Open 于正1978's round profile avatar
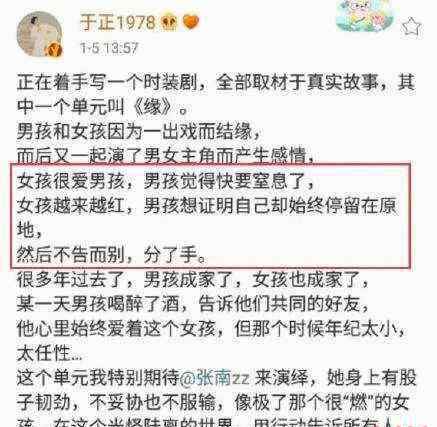The width and height of the screenshot is (437, 427). click(39, 34)
